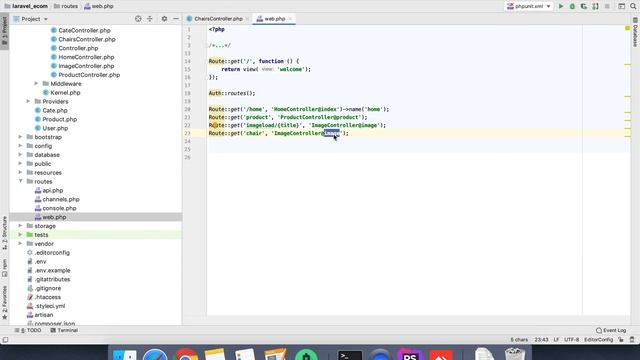Click cursor position 23:43 in status bar
Screen dimensions: 640x360
coord(541,340)
